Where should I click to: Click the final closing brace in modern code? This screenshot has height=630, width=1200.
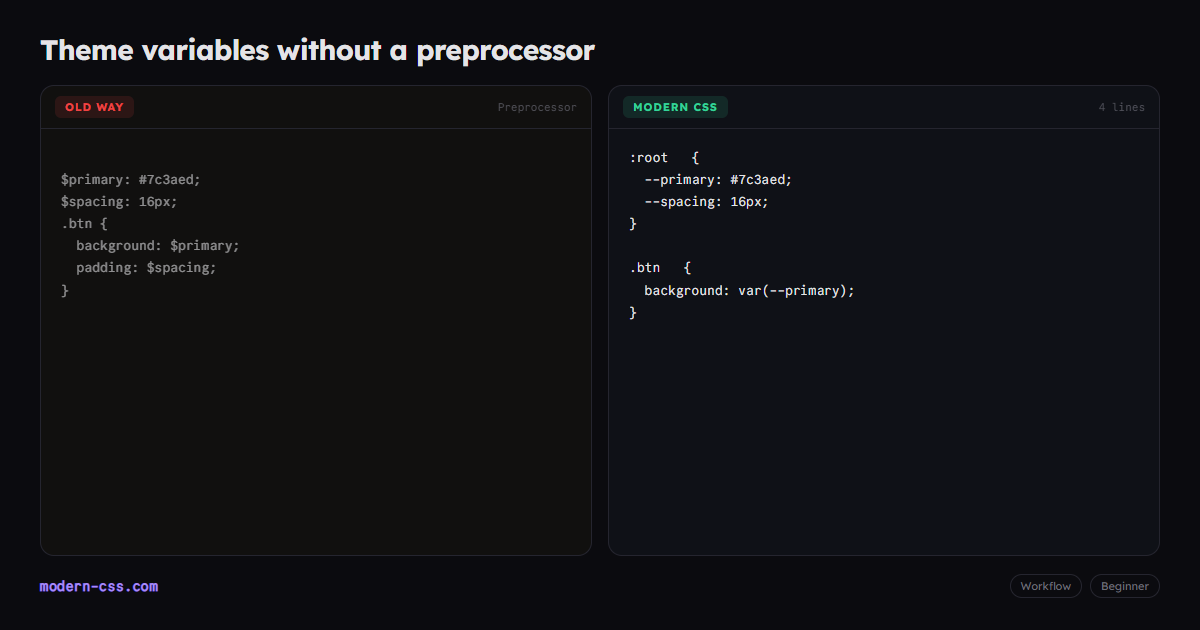633,313
